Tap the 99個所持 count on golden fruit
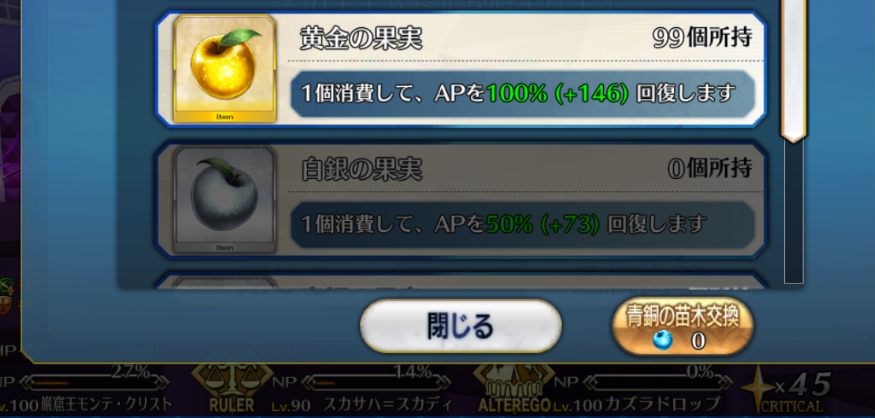 tap(701, 38)
